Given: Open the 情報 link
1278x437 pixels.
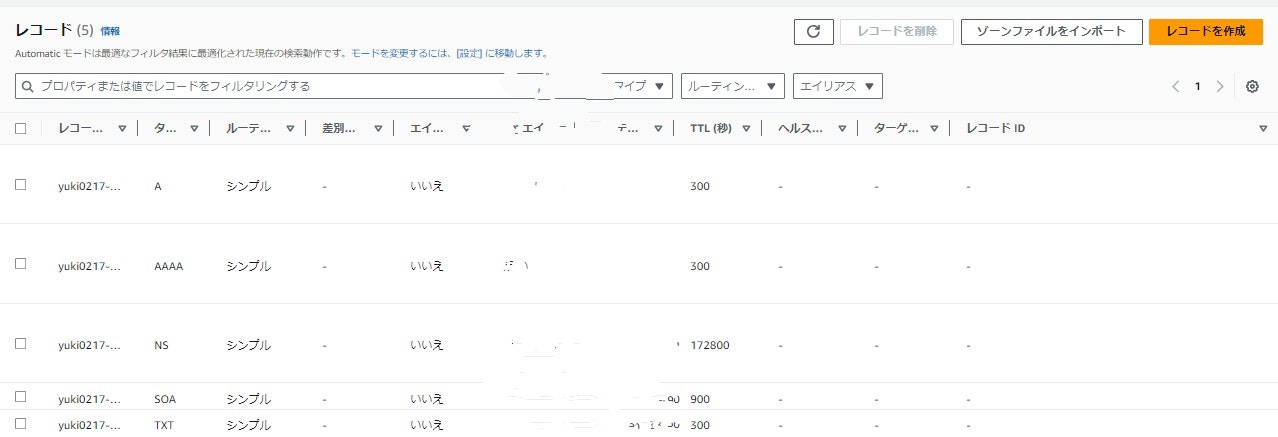Looking at the screenshot, I should 110,32.
